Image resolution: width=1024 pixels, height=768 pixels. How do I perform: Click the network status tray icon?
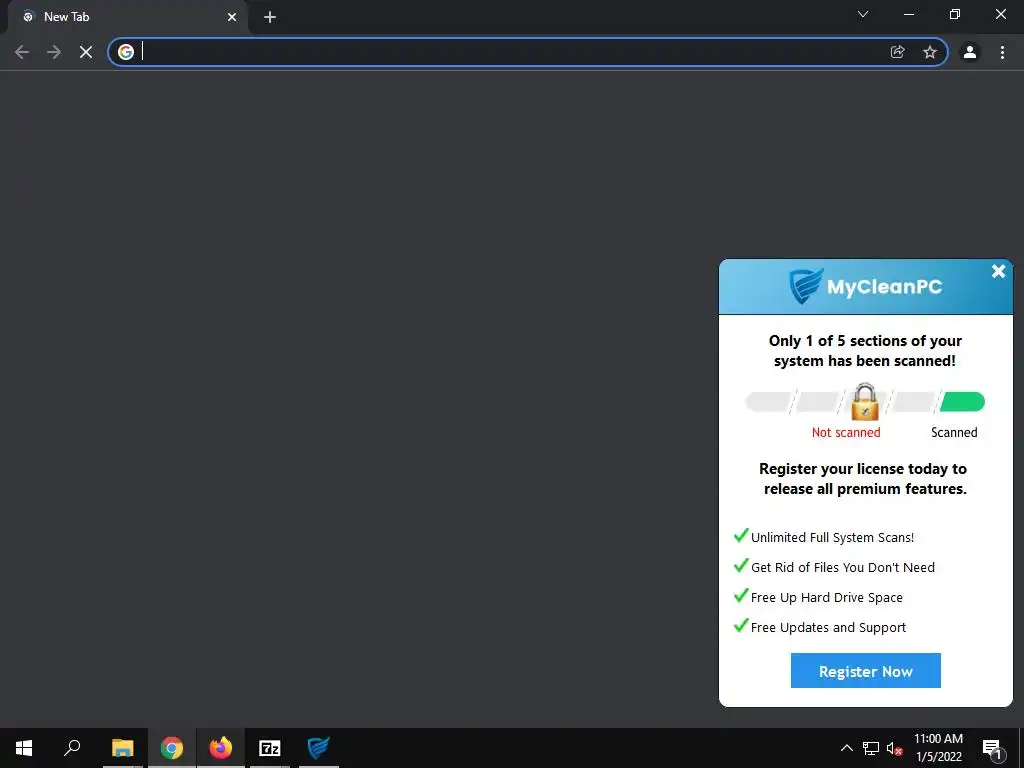[x=871, y=748]
